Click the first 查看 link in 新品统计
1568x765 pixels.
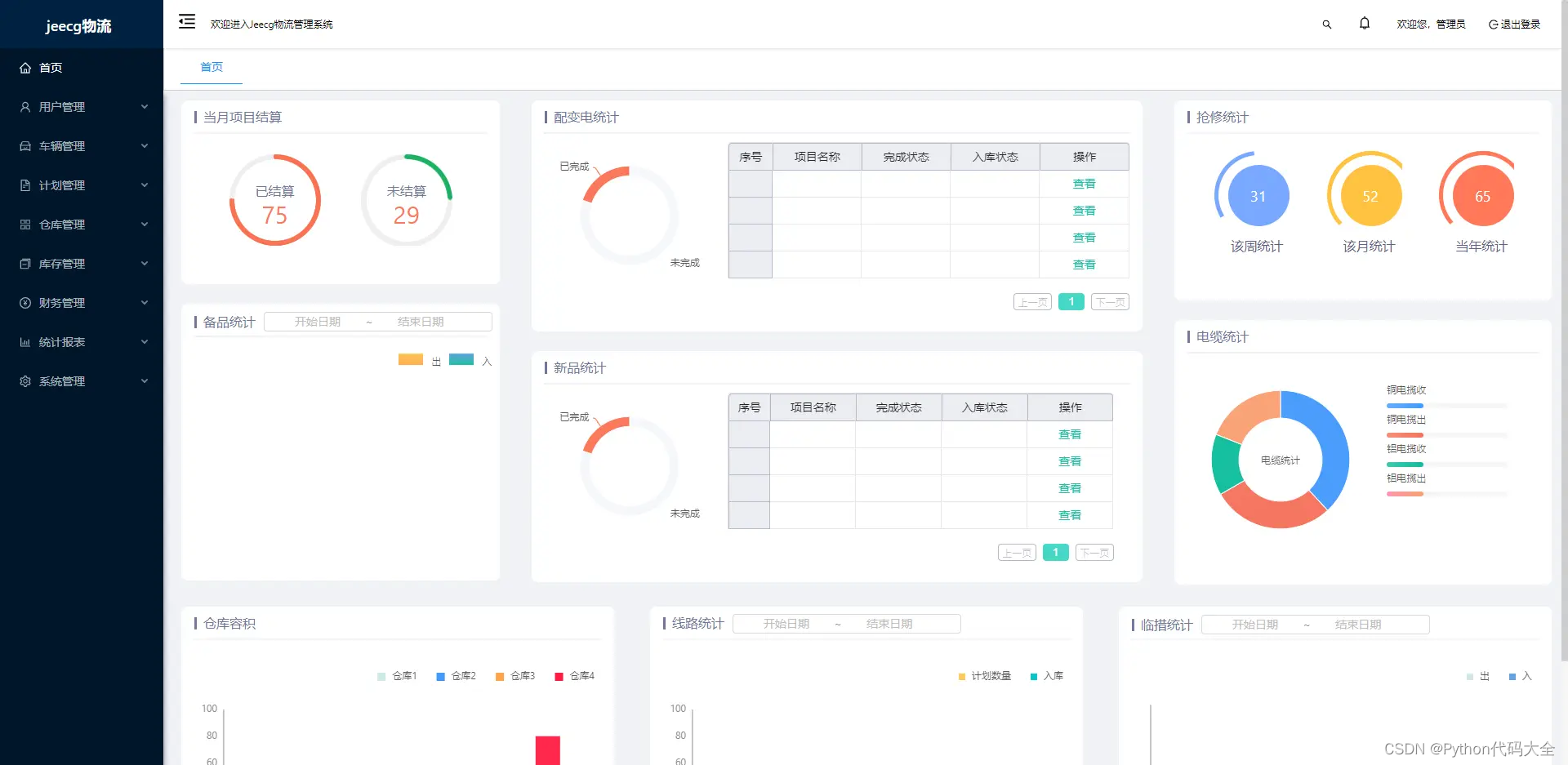(1070, 435)
